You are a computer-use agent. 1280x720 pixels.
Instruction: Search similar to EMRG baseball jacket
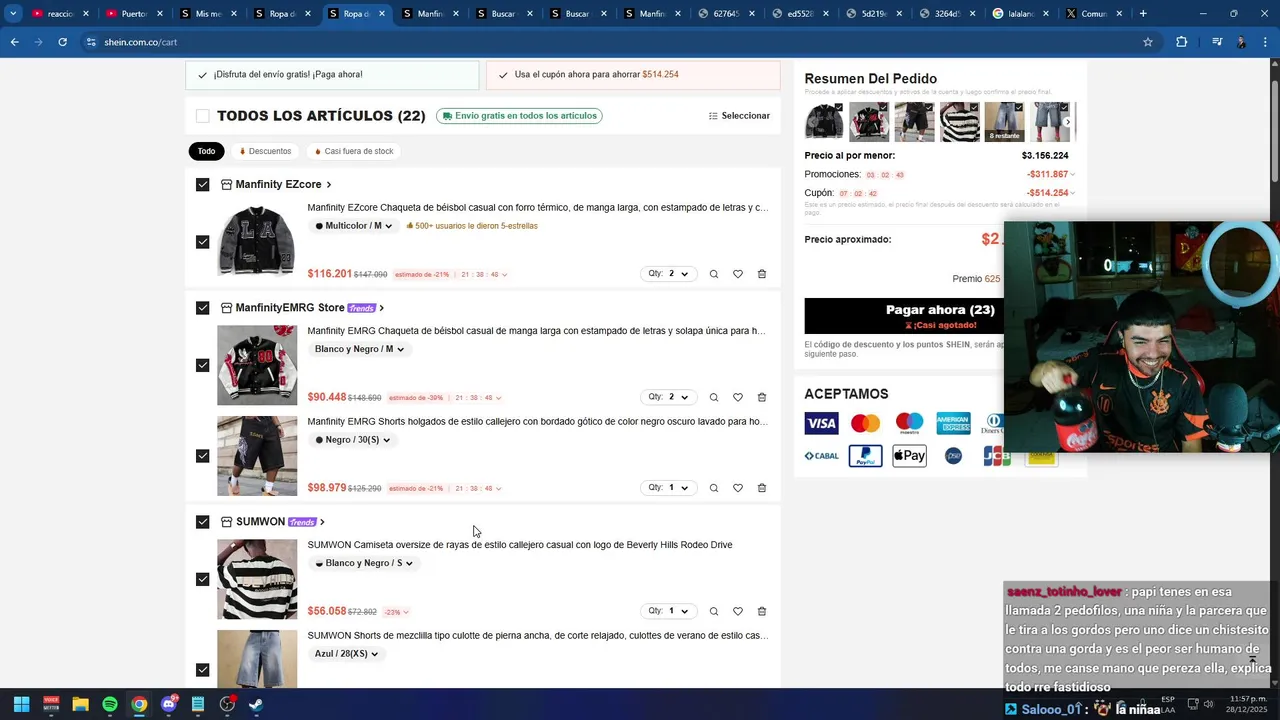coord(714,397)
